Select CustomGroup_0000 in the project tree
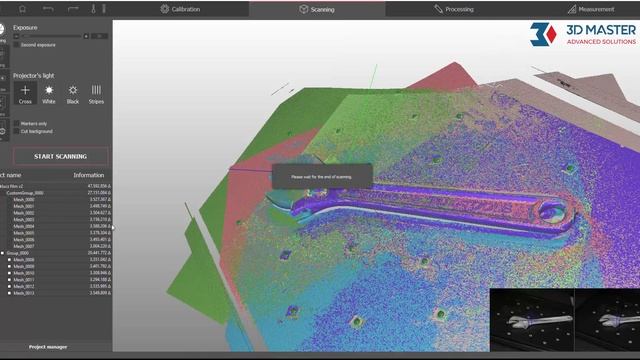640x360 pixels. click(x=25, y=193)
